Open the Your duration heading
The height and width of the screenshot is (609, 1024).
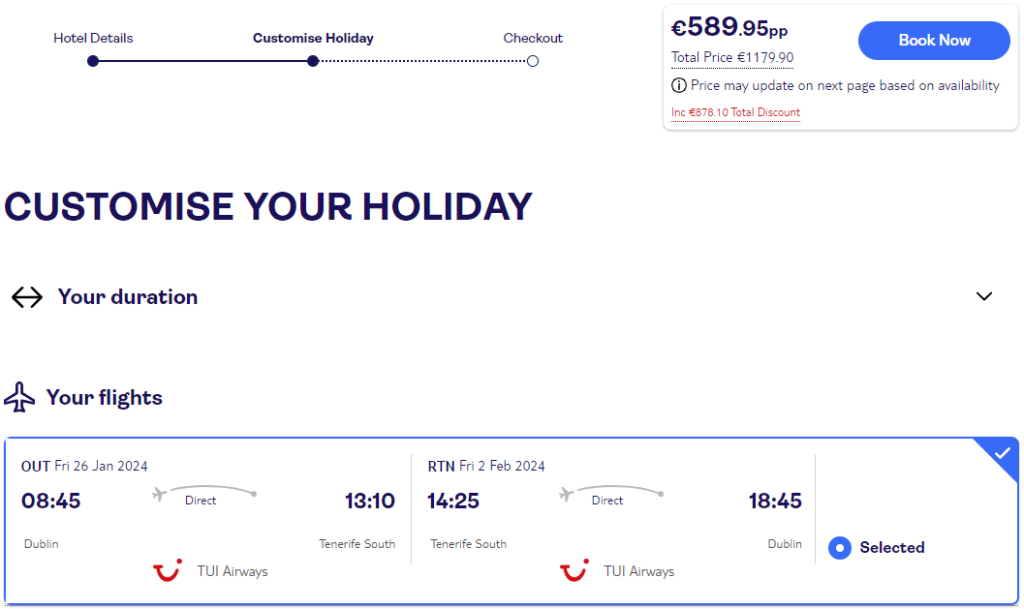click(128, 297)
